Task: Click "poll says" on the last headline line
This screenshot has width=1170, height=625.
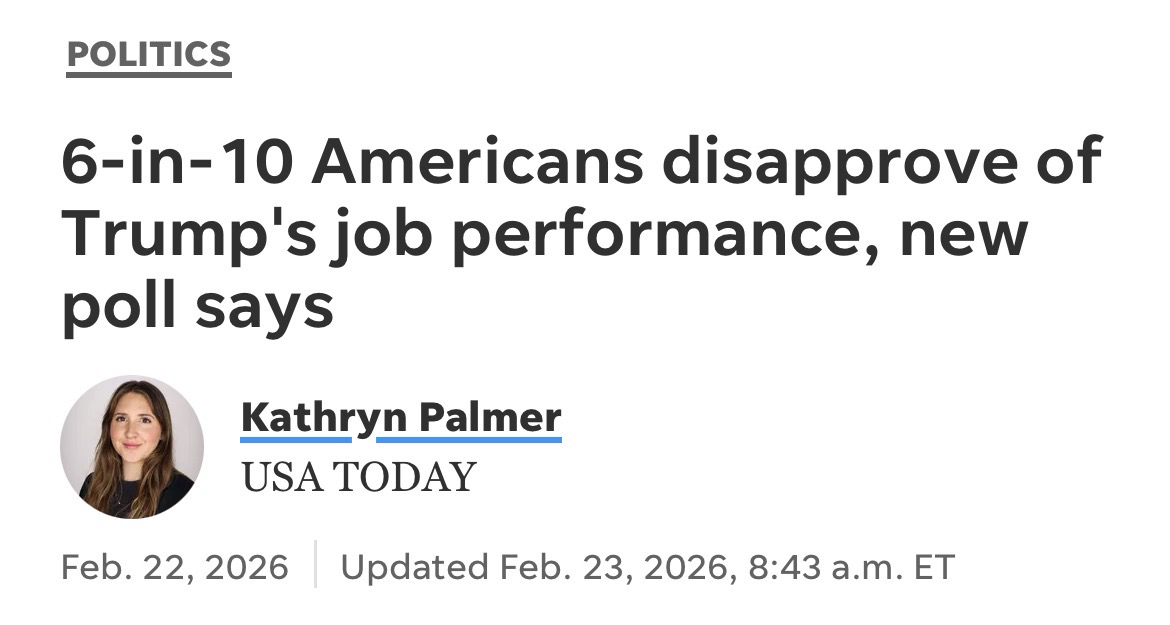Action: click(197, 307)
